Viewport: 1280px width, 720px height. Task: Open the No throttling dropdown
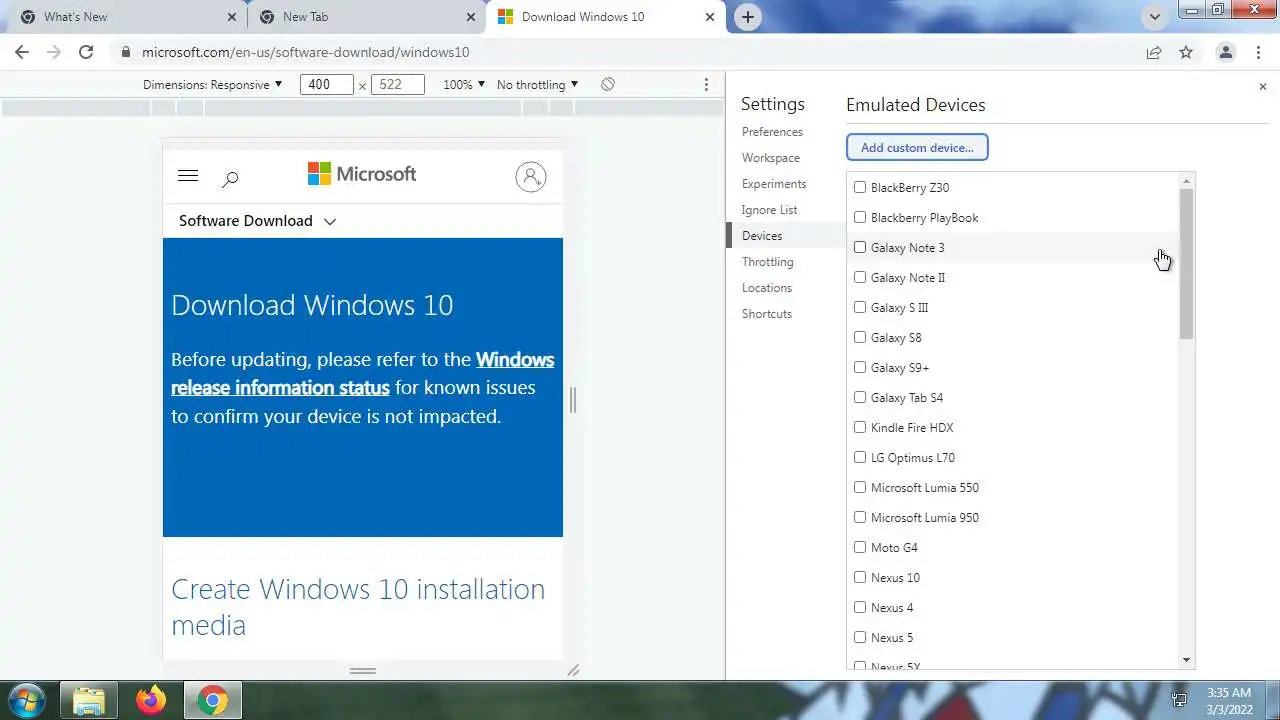537,85
